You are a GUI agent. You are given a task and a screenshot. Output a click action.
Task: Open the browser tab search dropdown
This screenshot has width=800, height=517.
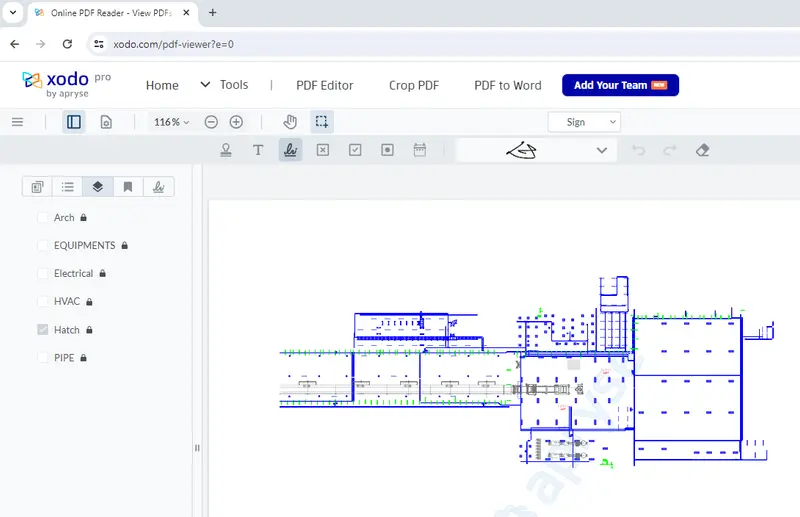coord(13,13)
